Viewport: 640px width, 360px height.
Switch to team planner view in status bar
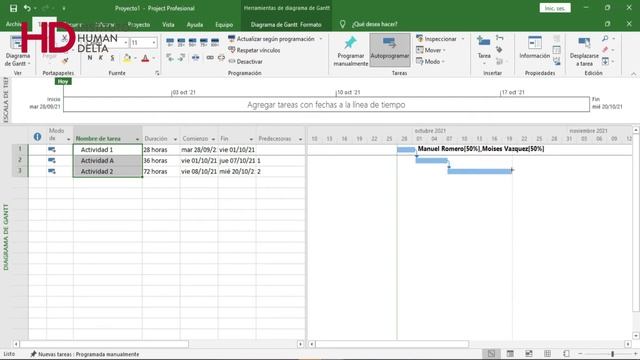(x=529, y=353)
